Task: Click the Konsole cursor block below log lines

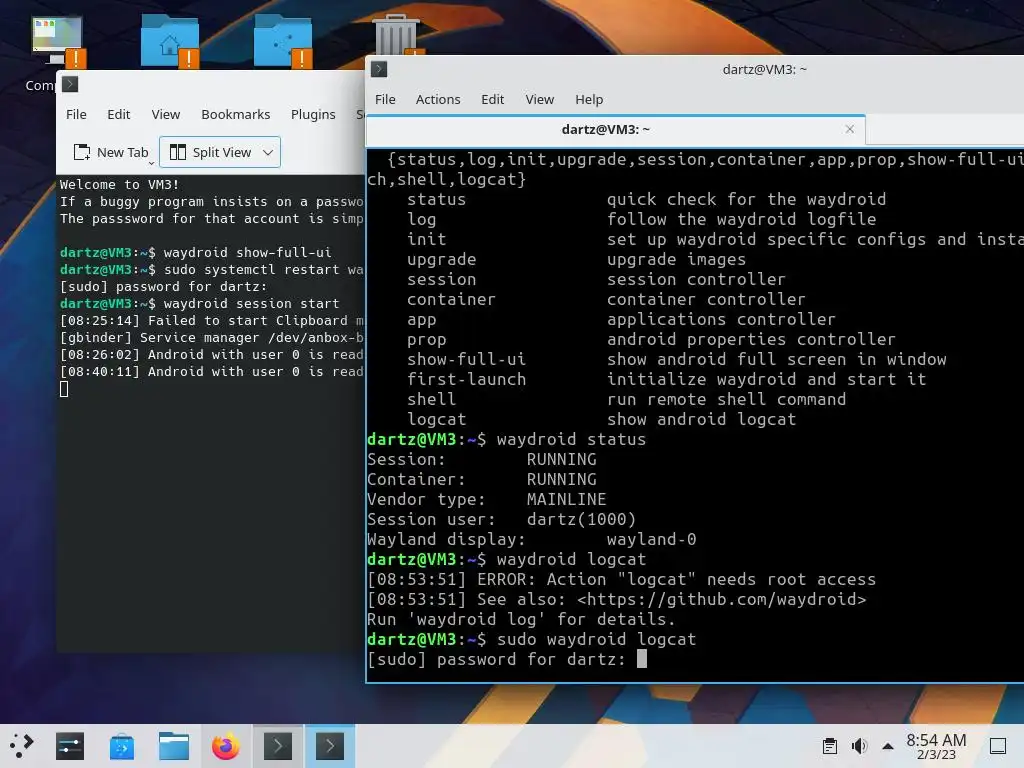Action: click(64, 389)
